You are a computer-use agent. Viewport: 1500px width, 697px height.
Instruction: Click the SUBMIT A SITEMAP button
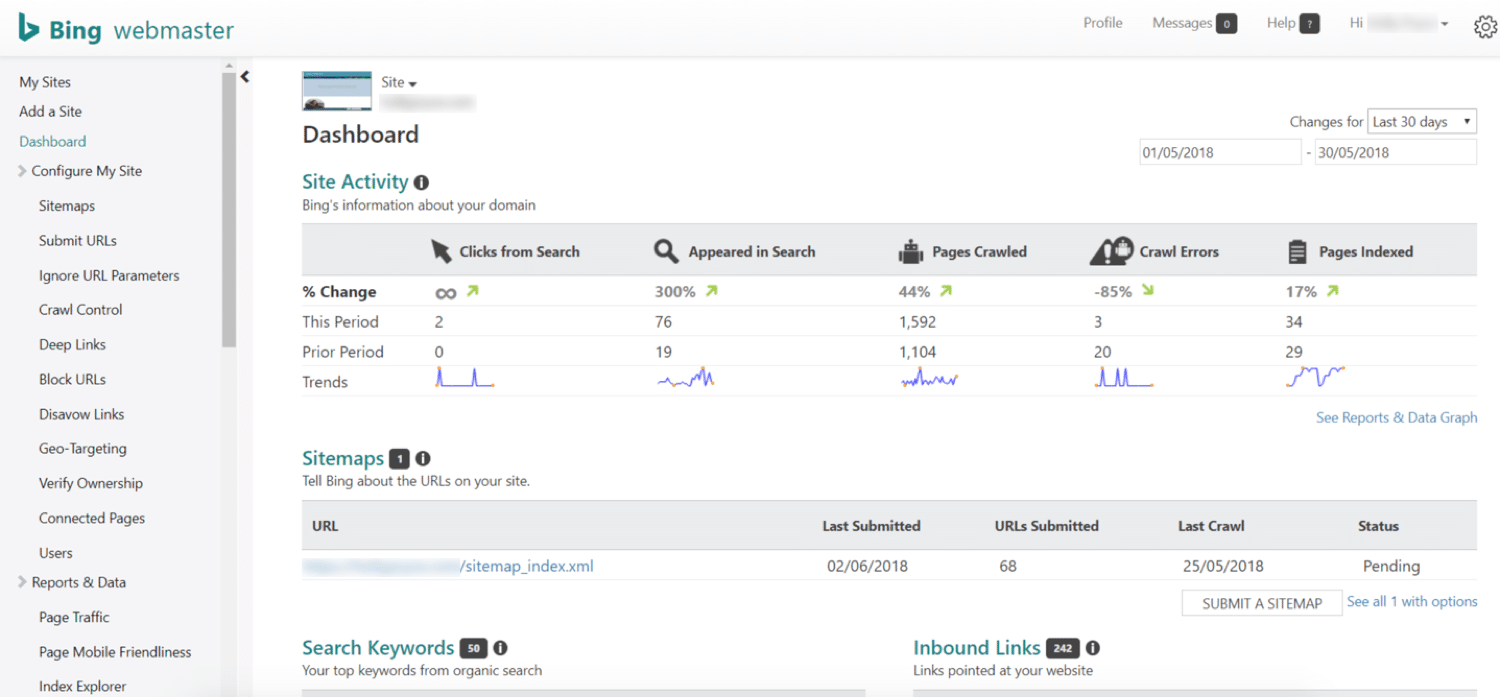coord(1261,602)
